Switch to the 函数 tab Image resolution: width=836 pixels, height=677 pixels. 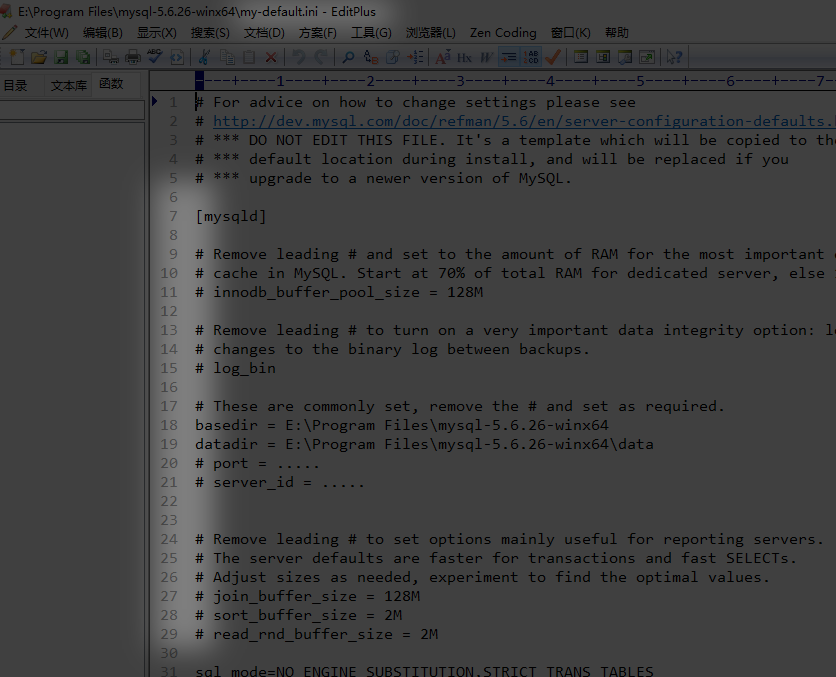pyautogui.click(x=111, y=84)
